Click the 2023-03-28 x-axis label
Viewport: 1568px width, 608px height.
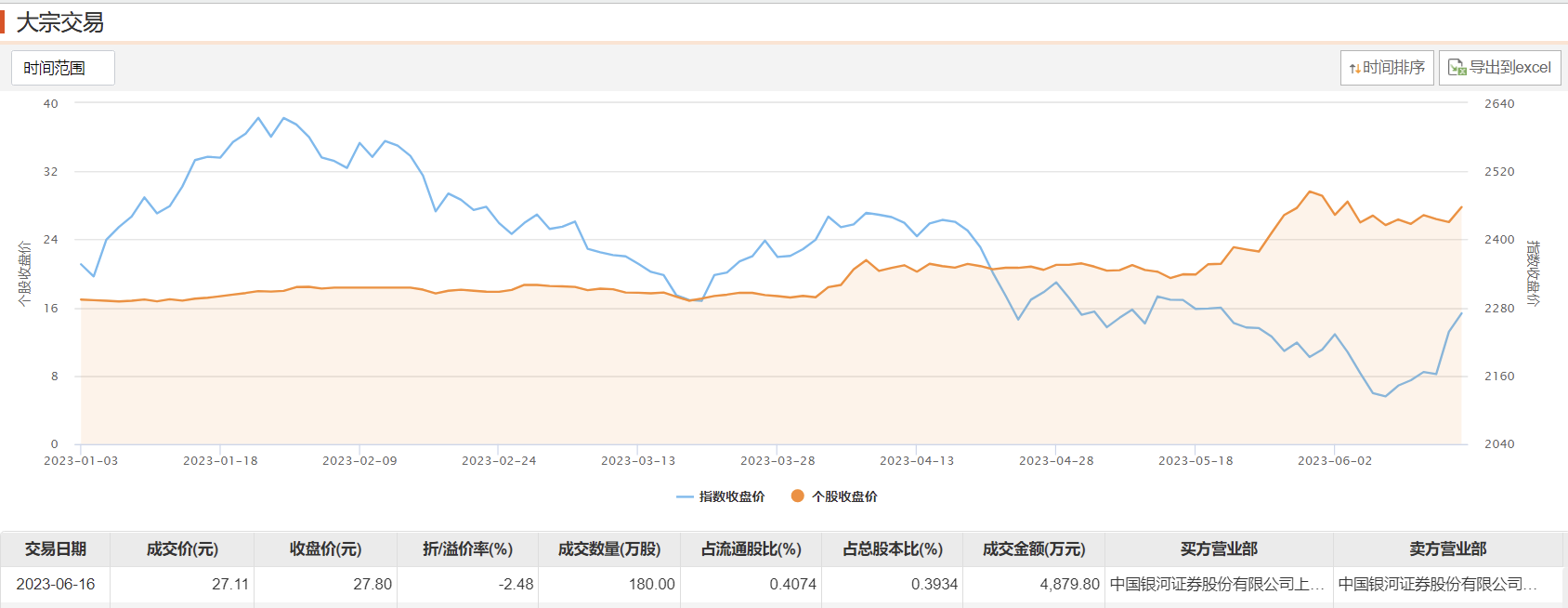pos(777,461)
